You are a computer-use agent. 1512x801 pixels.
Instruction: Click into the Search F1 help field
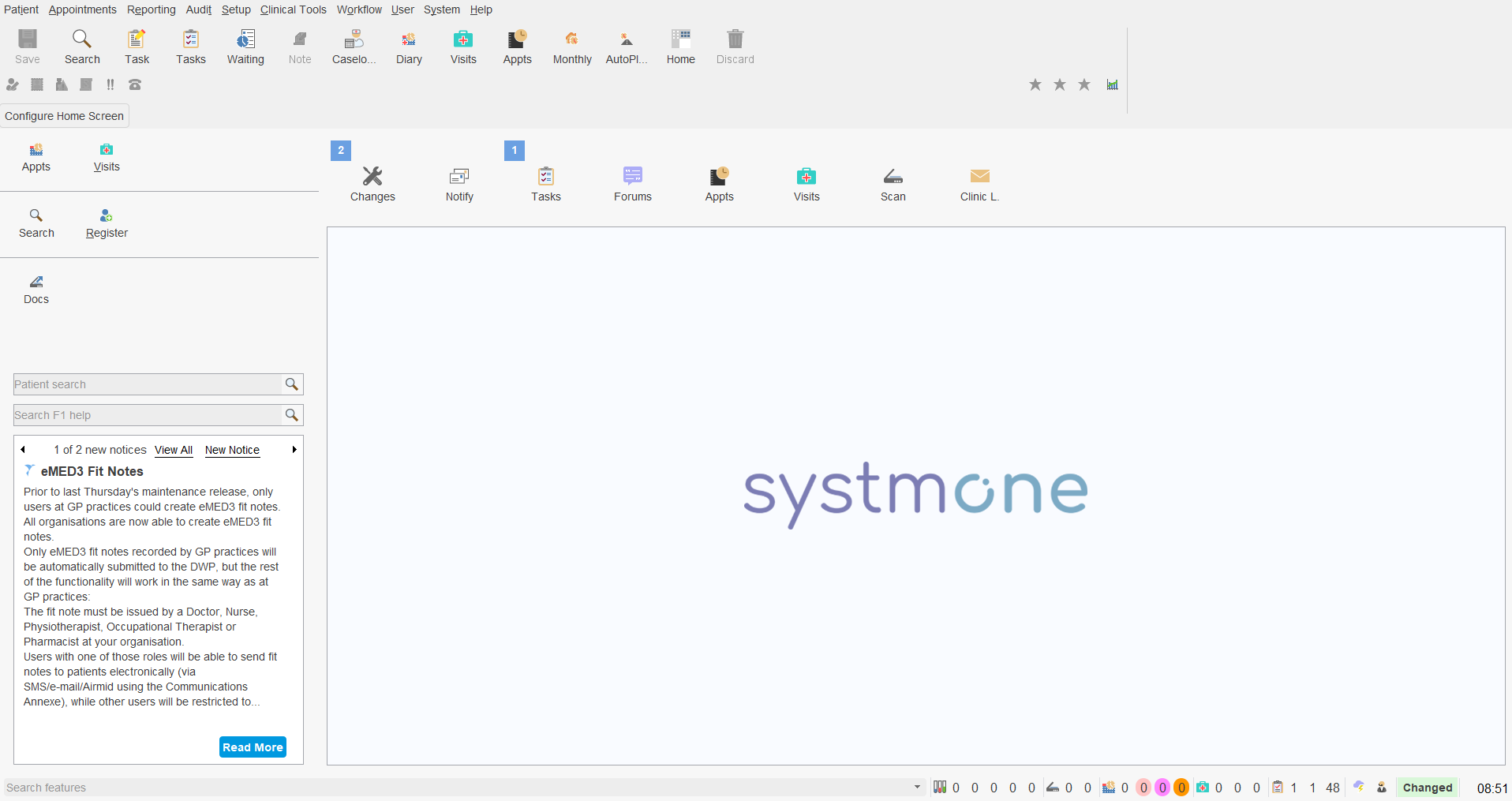[x=148, y=415]
